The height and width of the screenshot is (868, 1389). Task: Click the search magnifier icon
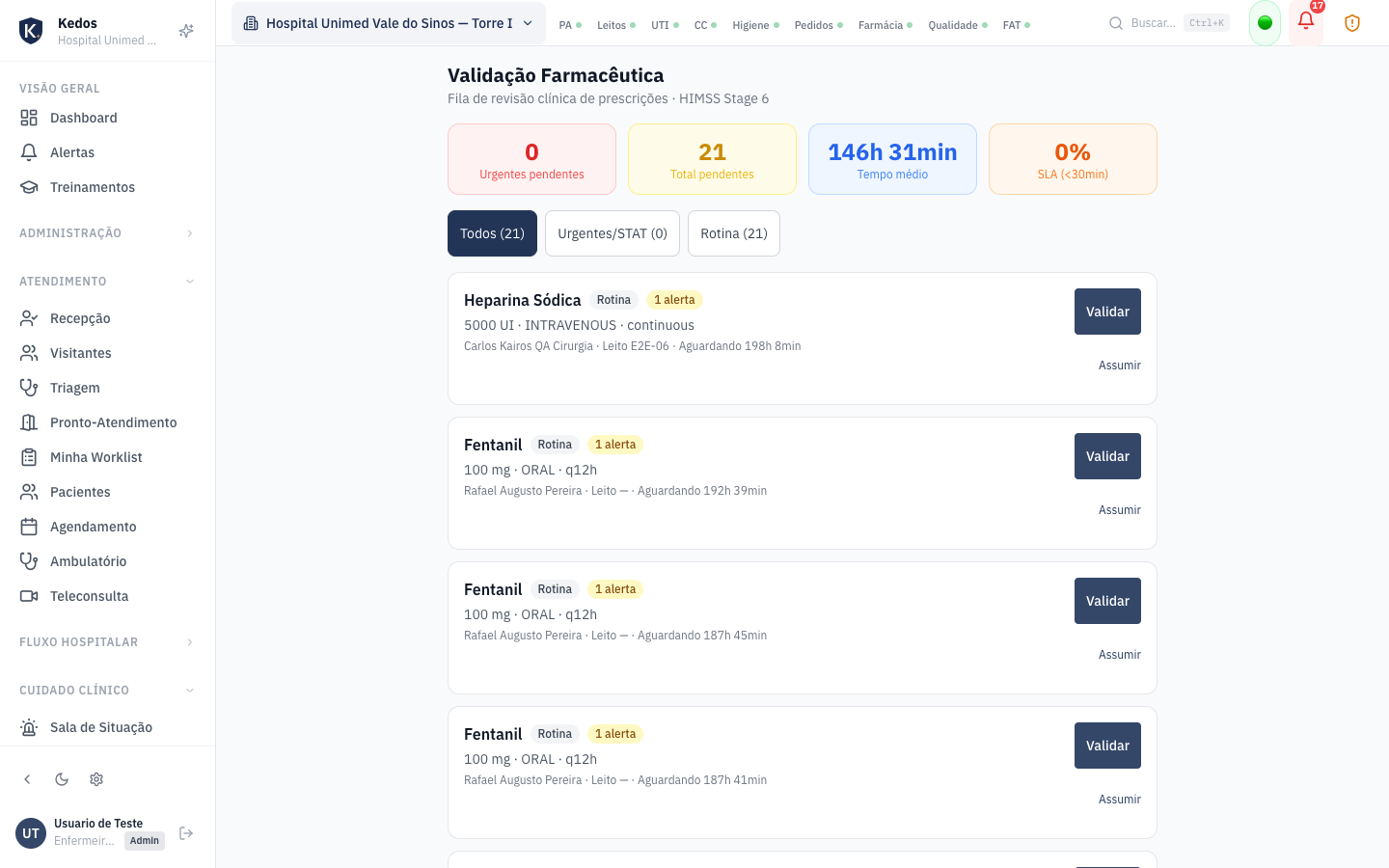tap(1116, 23)
